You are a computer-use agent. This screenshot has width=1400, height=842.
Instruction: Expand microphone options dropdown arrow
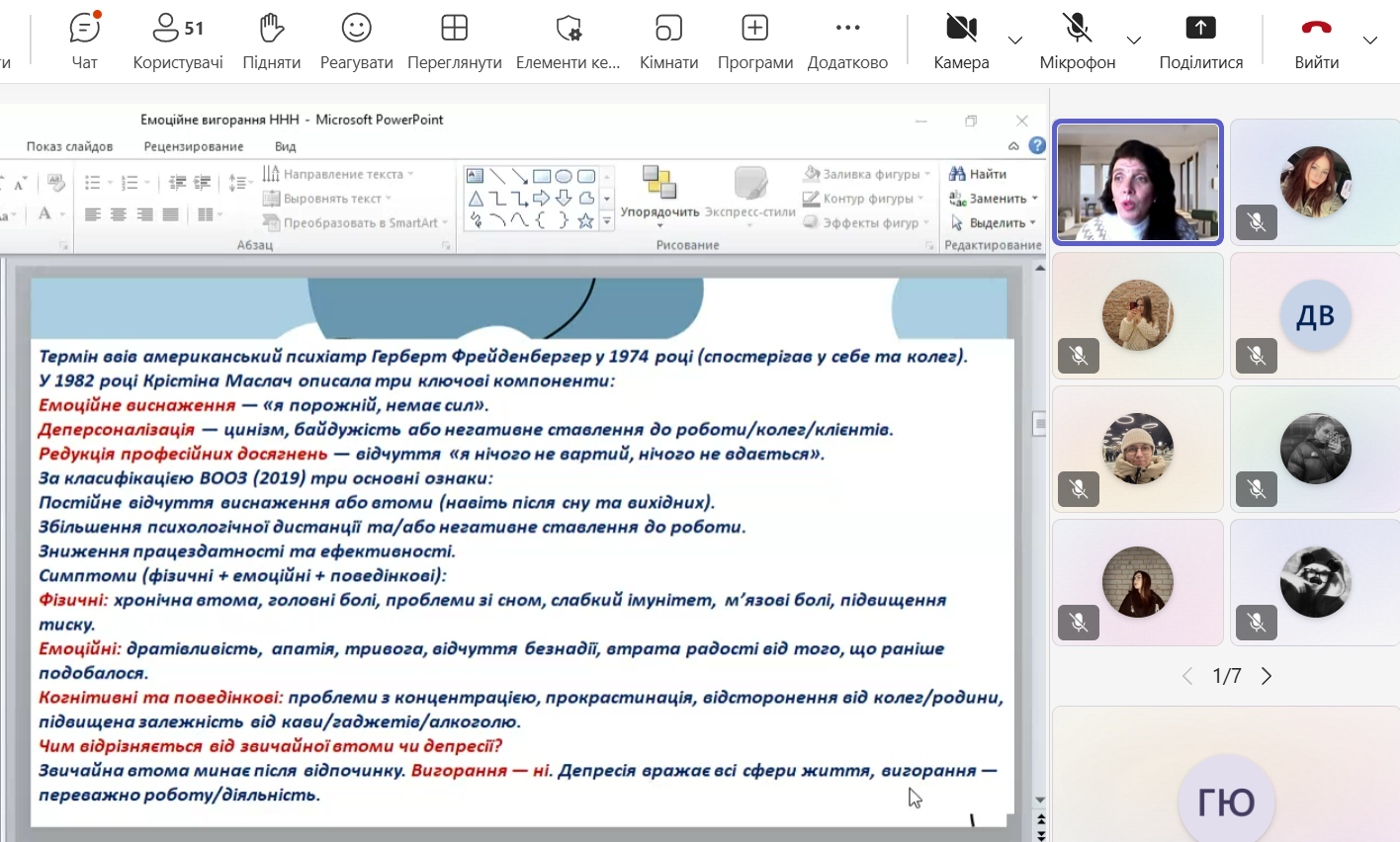click(x=1134, y=41)
